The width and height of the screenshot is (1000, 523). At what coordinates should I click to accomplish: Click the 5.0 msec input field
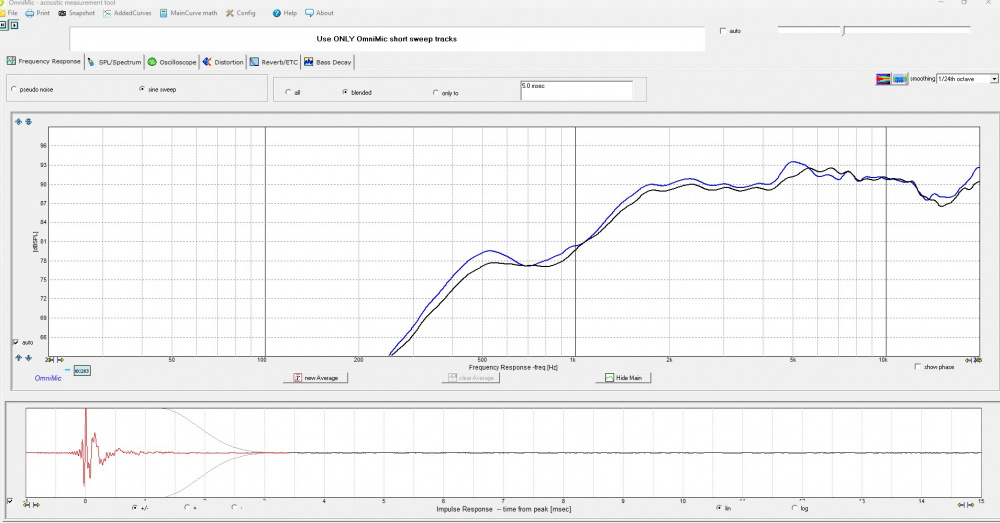tap(576, 90)
